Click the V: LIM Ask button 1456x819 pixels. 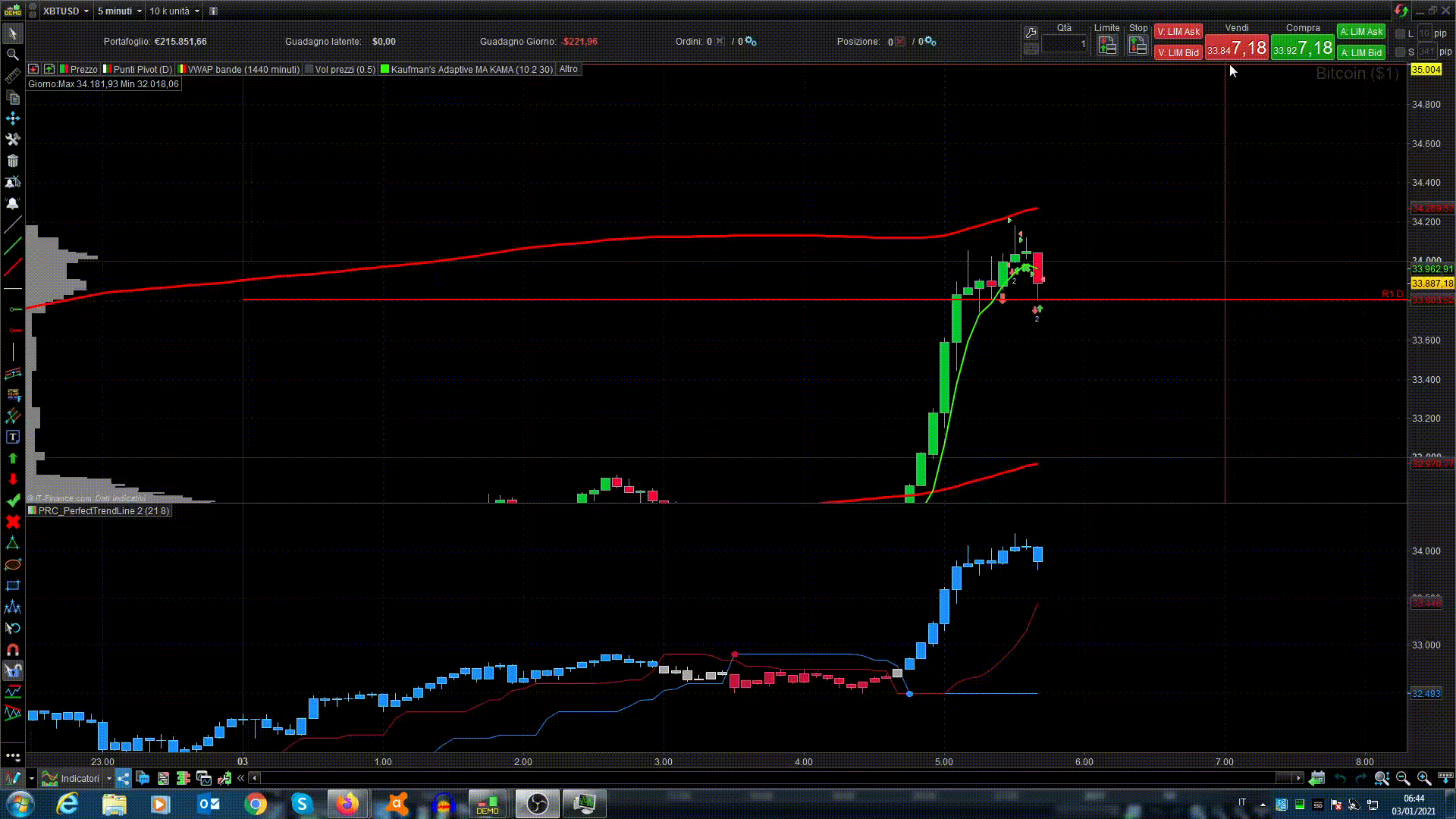pos(1178,32)
